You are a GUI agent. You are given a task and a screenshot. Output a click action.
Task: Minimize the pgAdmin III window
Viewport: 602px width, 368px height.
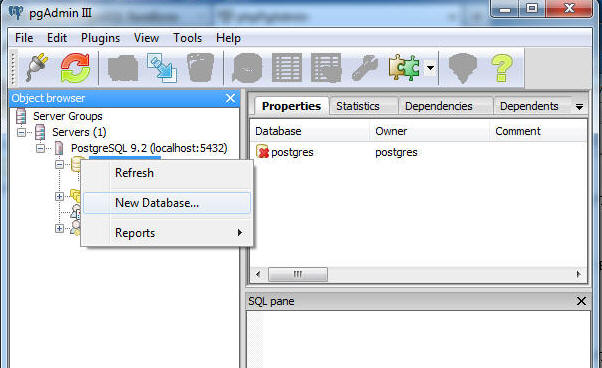pyautogui.click(x=505, y=9)
